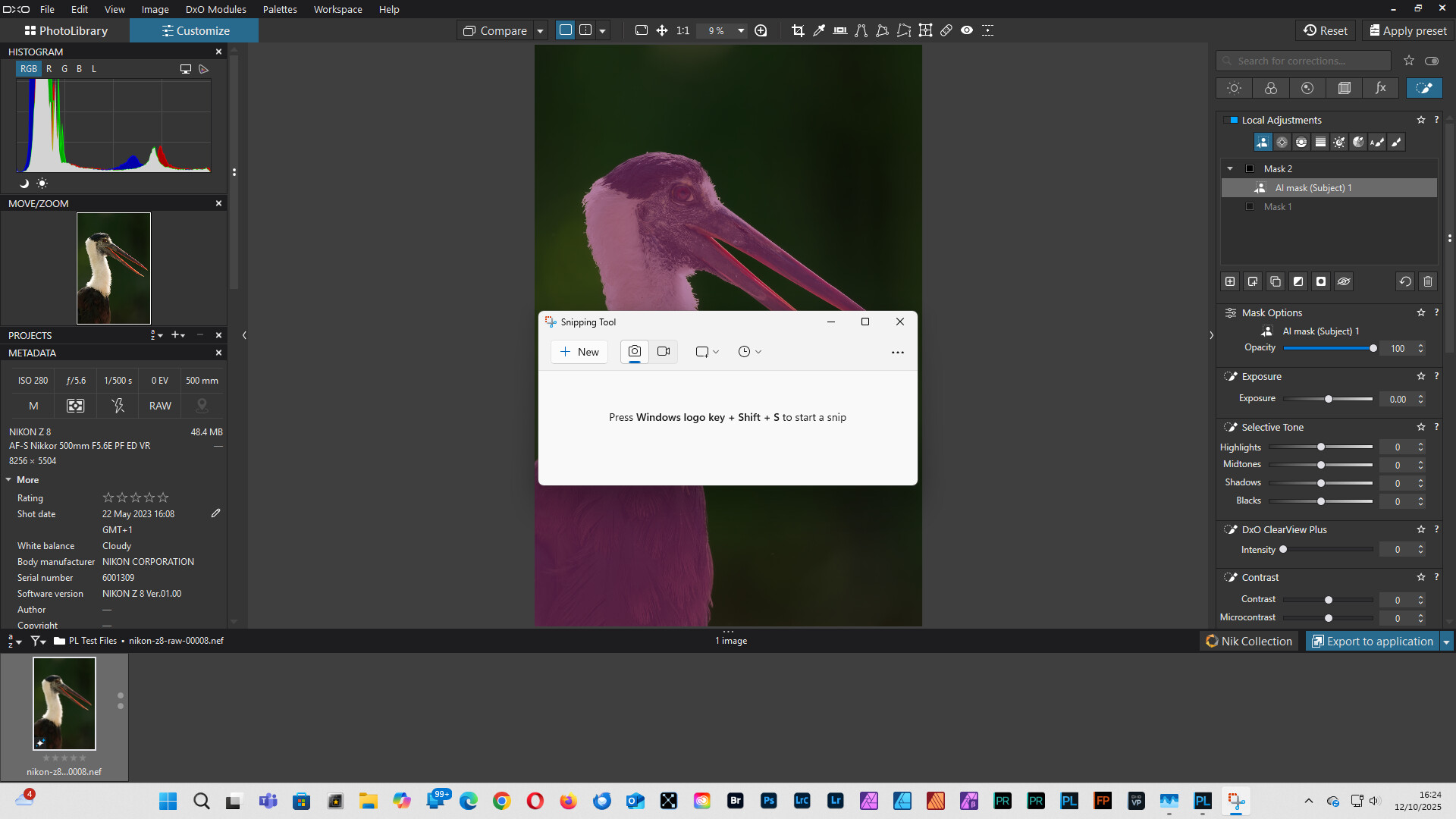Image resolution: width=1456 pixels, height=819 pixels.
Task: Invert the selected mask
Action: 1298,281
